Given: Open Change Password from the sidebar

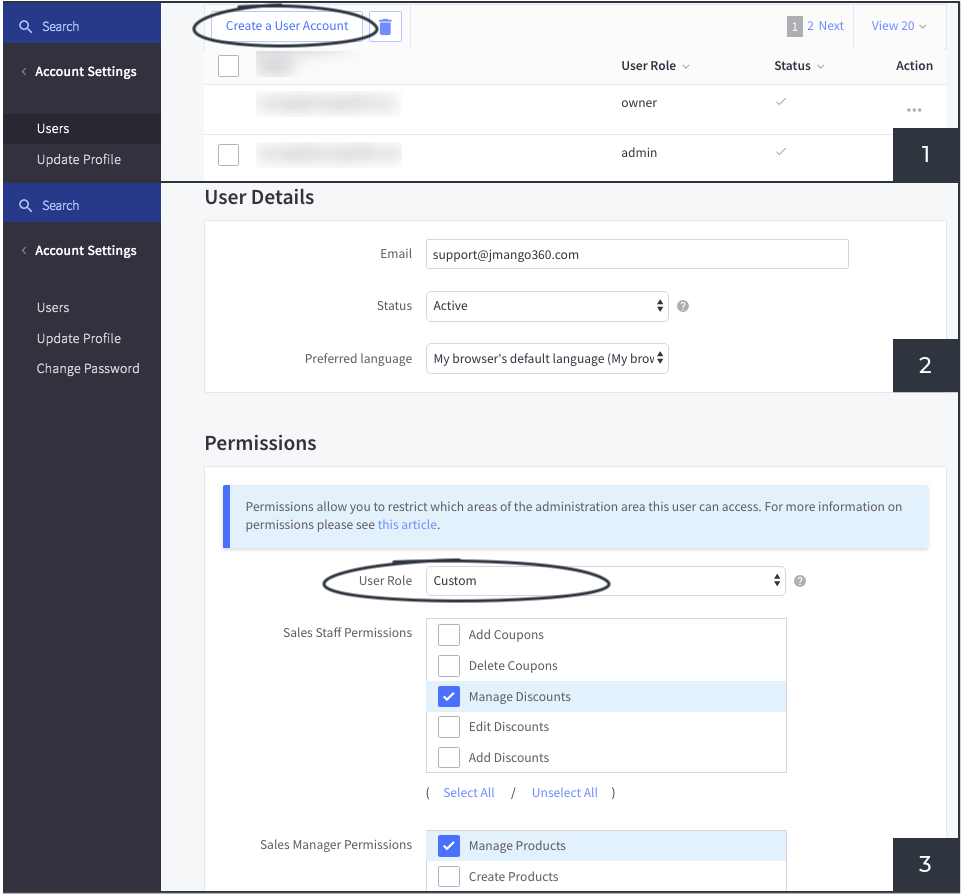Looking at the screenshot, I should tap(88, 368).
